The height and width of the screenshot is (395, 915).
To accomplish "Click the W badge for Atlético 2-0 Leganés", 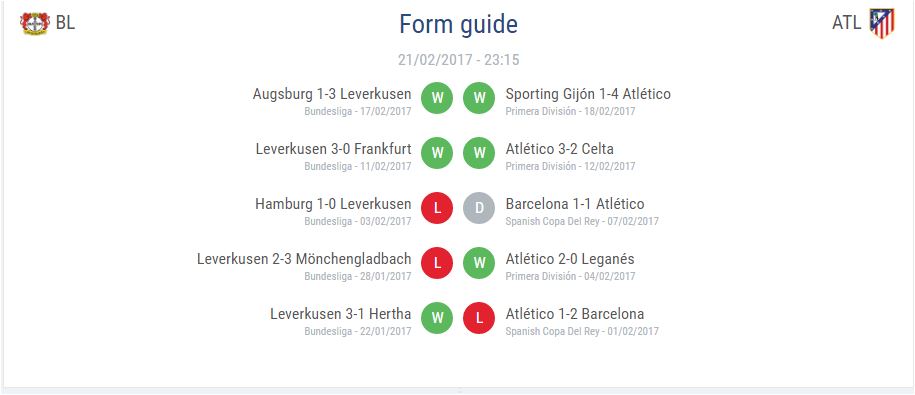I will [479, 263].
